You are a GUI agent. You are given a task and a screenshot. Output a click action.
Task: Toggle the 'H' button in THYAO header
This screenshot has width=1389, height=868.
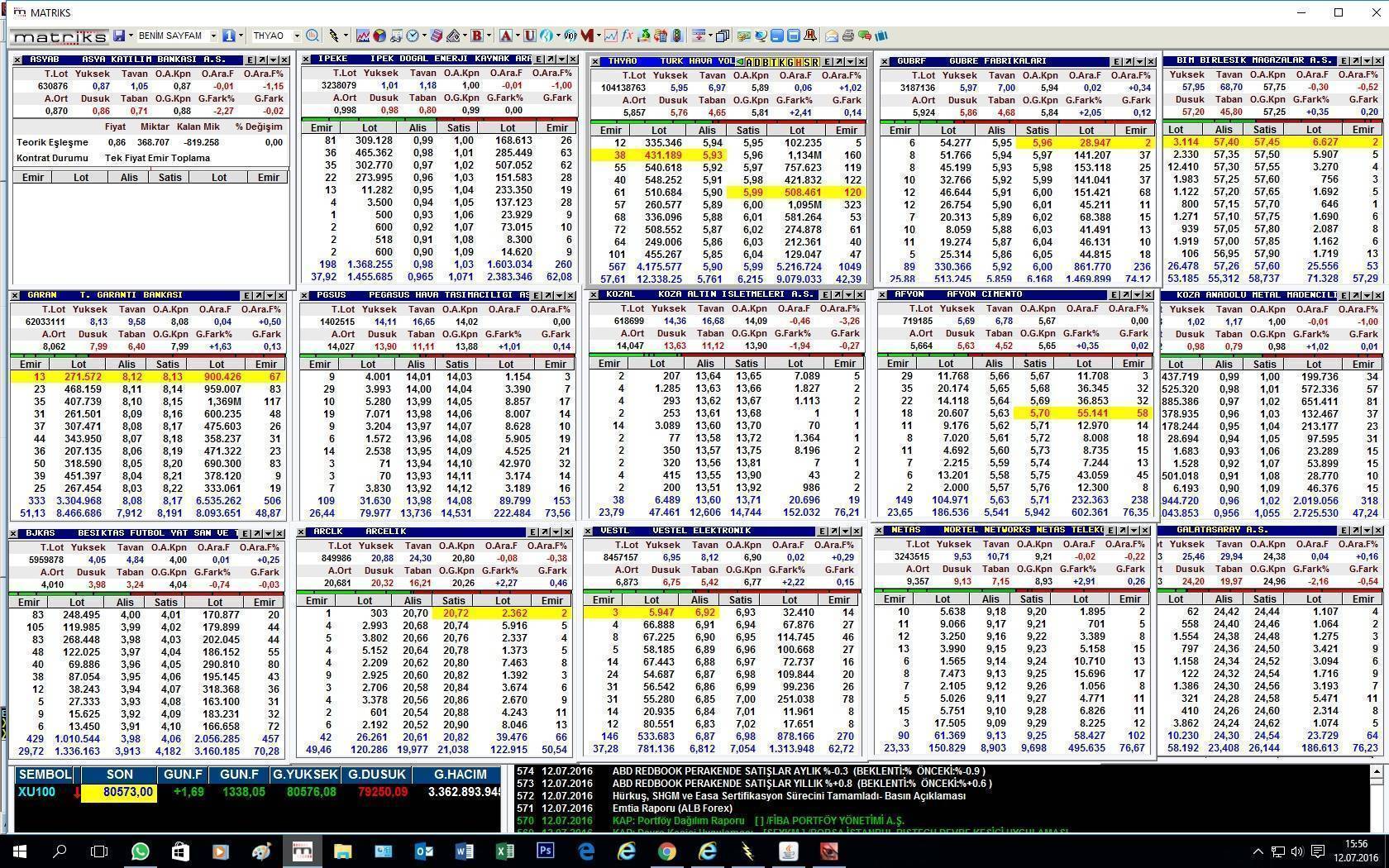[x=798, y=62]
